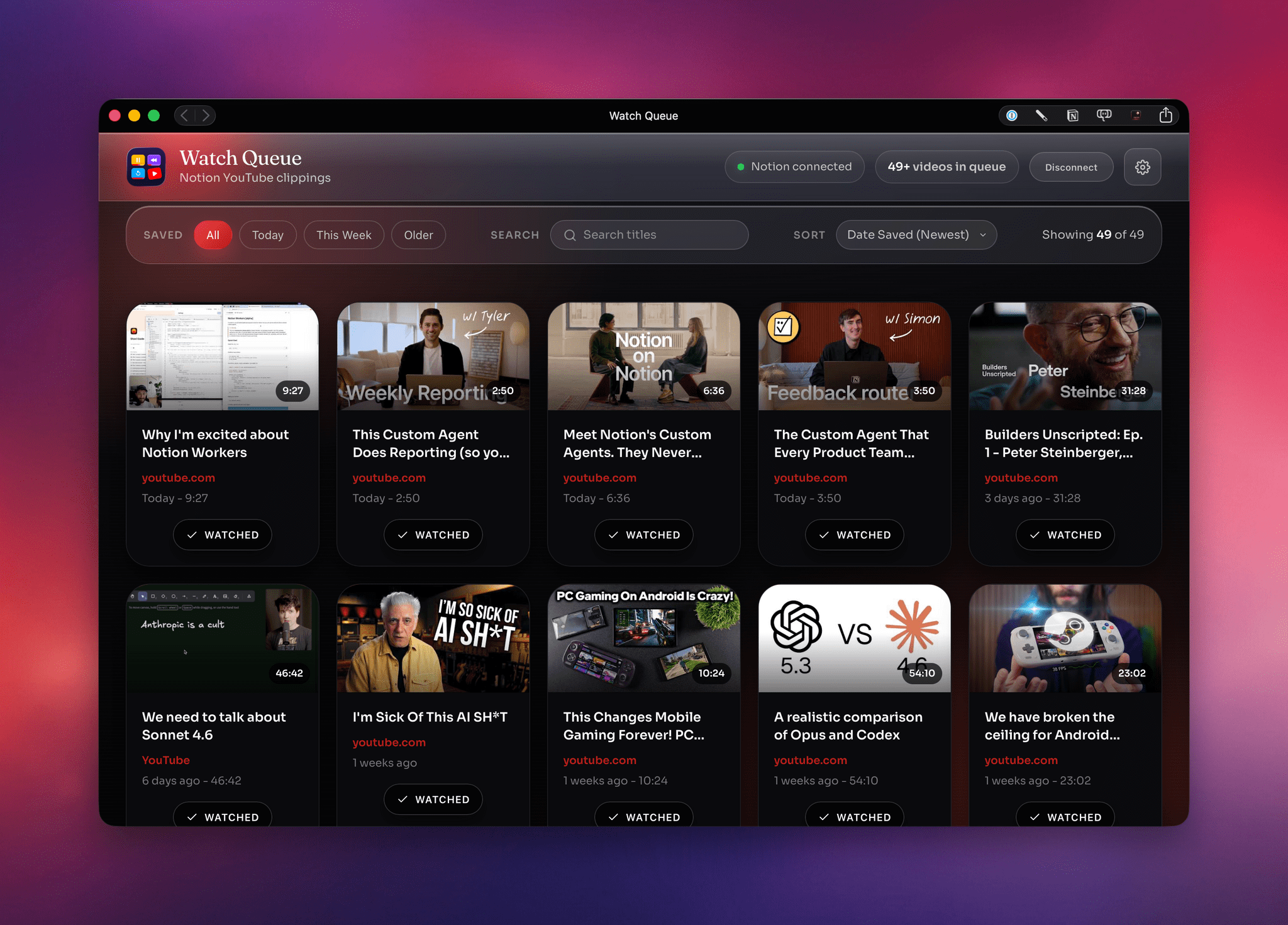1288x925 pixels.
Task: Open the 1Password extension icon
Action: coord(1012,116)
